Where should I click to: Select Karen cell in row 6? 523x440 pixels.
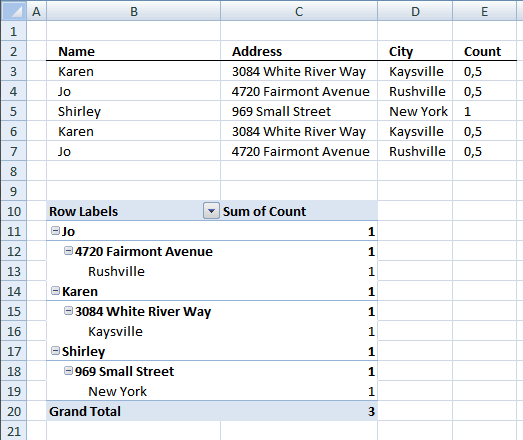(x=133, y=131)
